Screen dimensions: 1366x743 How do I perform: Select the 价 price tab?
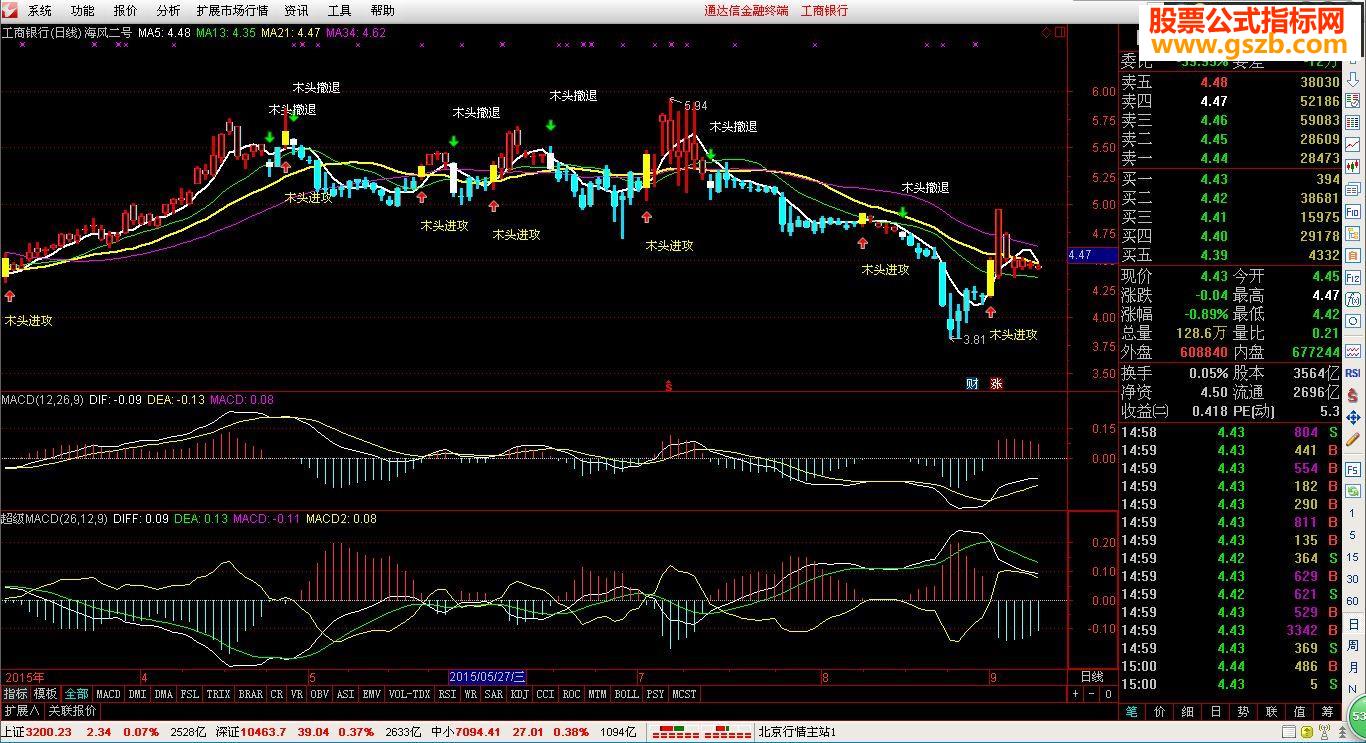[x=1159, y=712]
